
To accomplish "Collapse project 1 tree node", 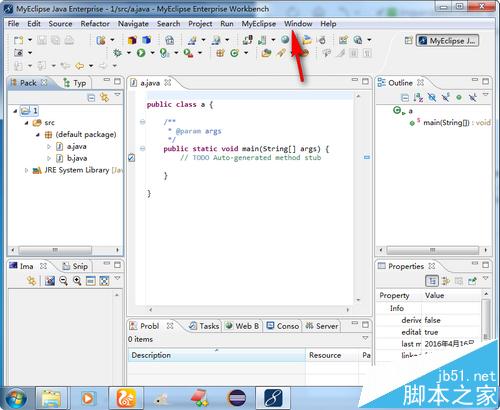I will [x=15, y=111].
